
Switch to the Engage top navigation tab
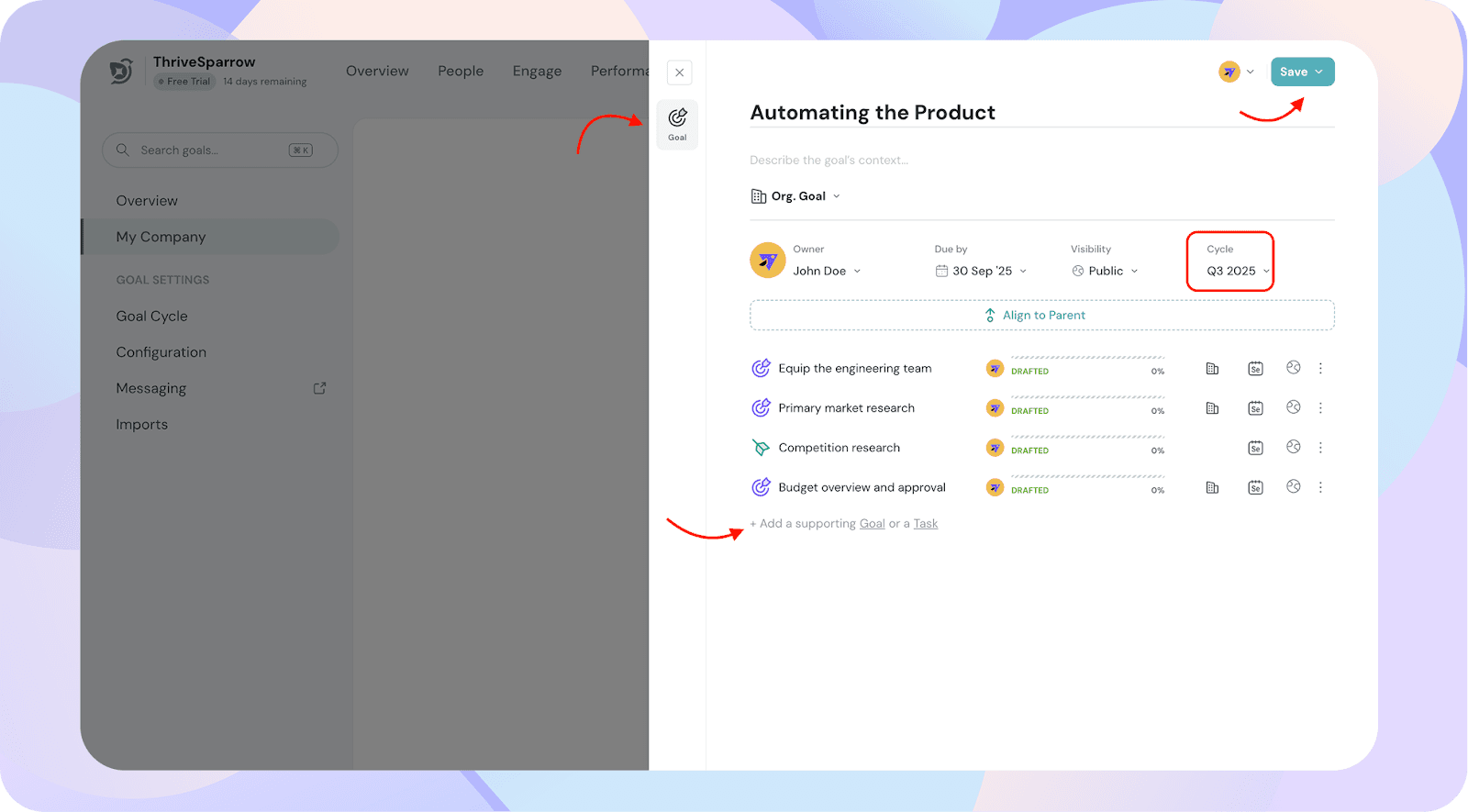(x=537, y=71)
